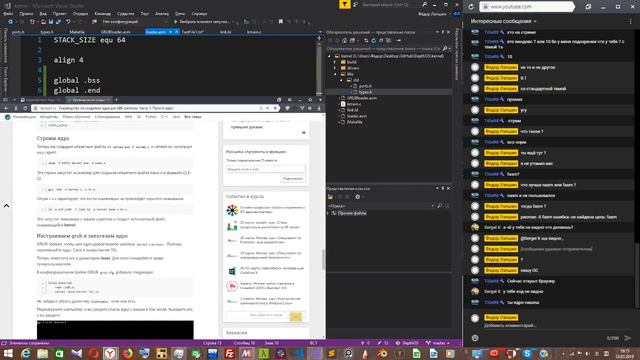The height and width of the screenshot is (360, 640).
Task: Open the YouTube chat more options menu
Action: (x=631, y=21)
